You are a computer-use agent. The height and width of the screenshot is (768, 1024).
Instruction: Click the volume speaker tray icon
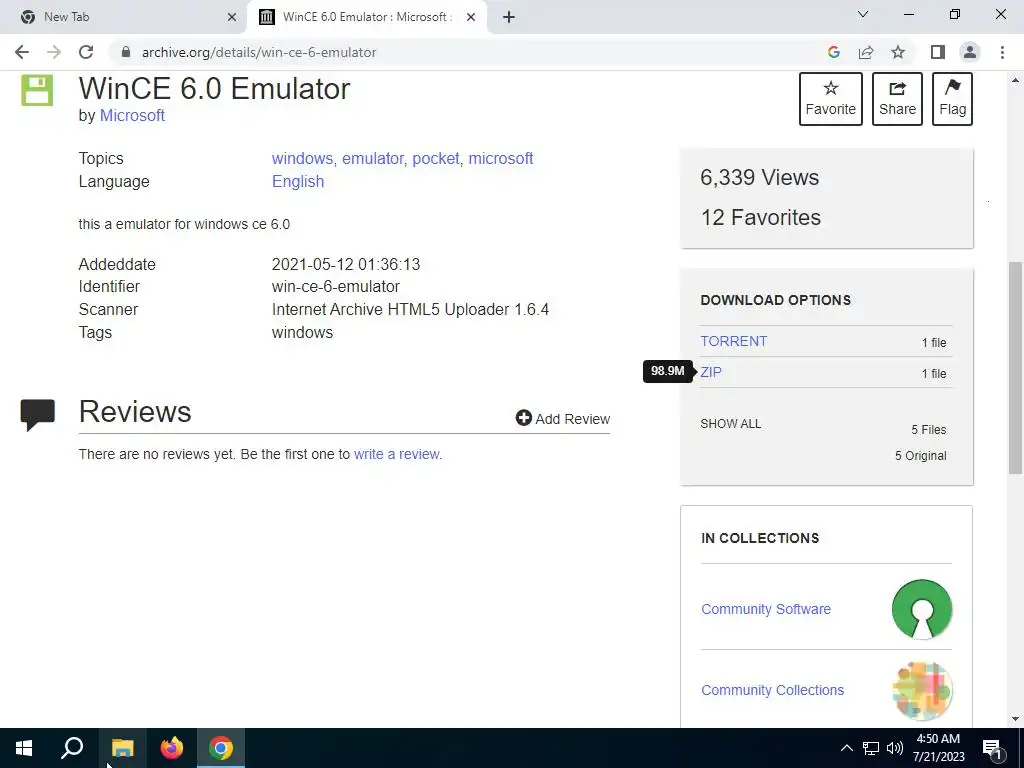pos(895,748)
